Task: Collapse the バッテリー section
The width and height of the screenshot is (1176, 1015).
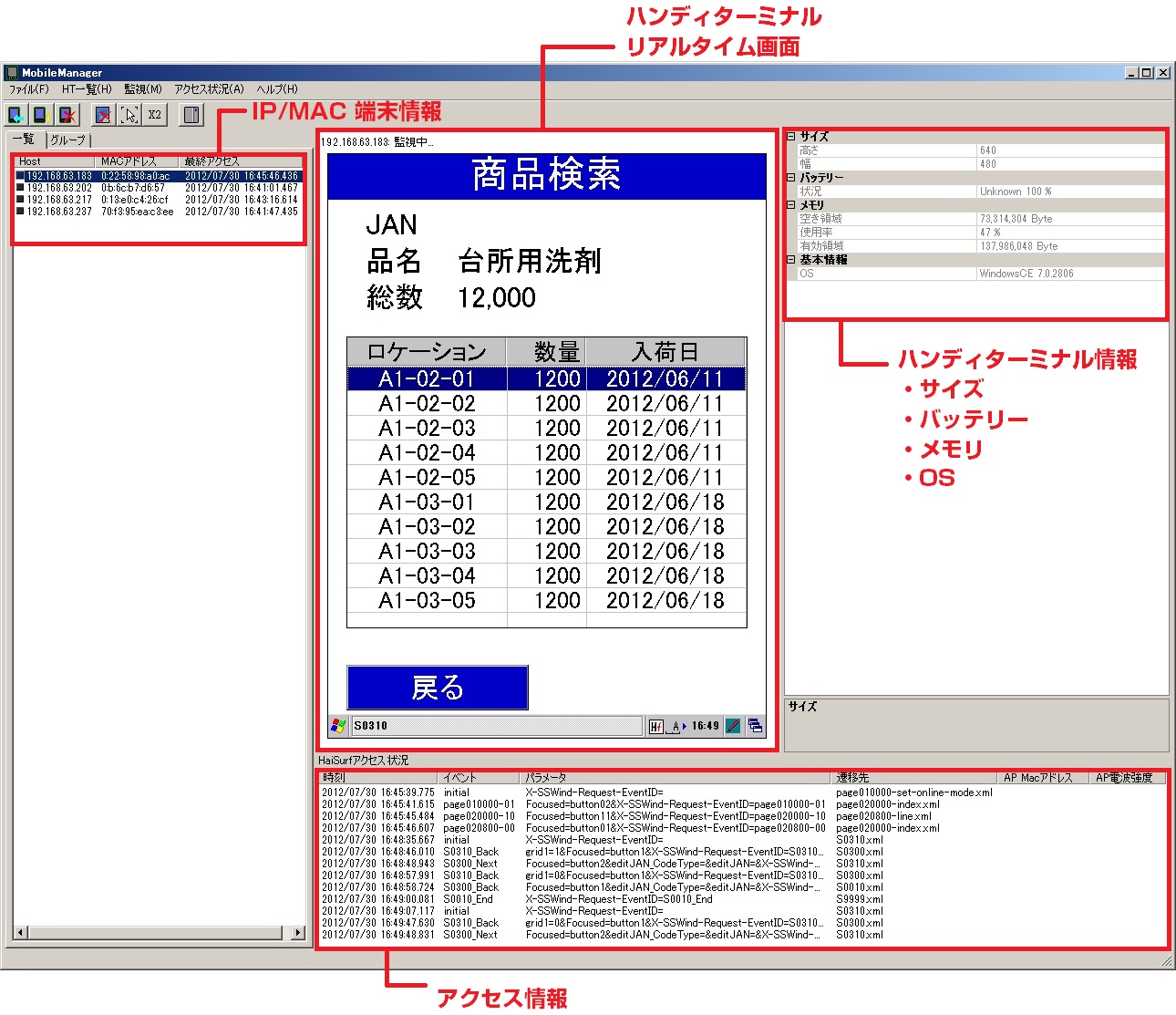Action: point(790,178)
